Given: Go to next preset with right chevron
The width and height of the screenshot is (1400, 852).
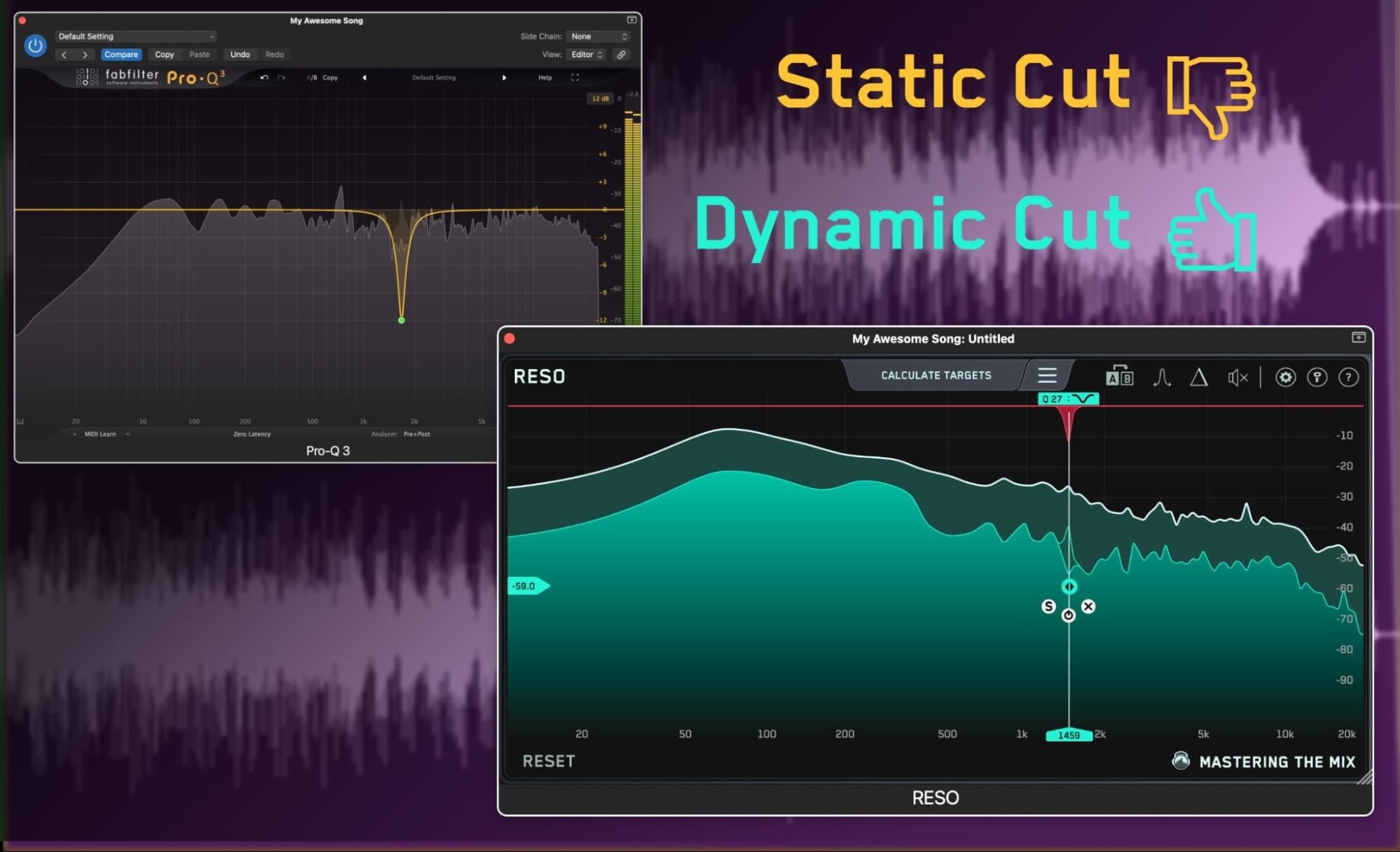Looking at the screenshot, I should (x=85, y=55).
